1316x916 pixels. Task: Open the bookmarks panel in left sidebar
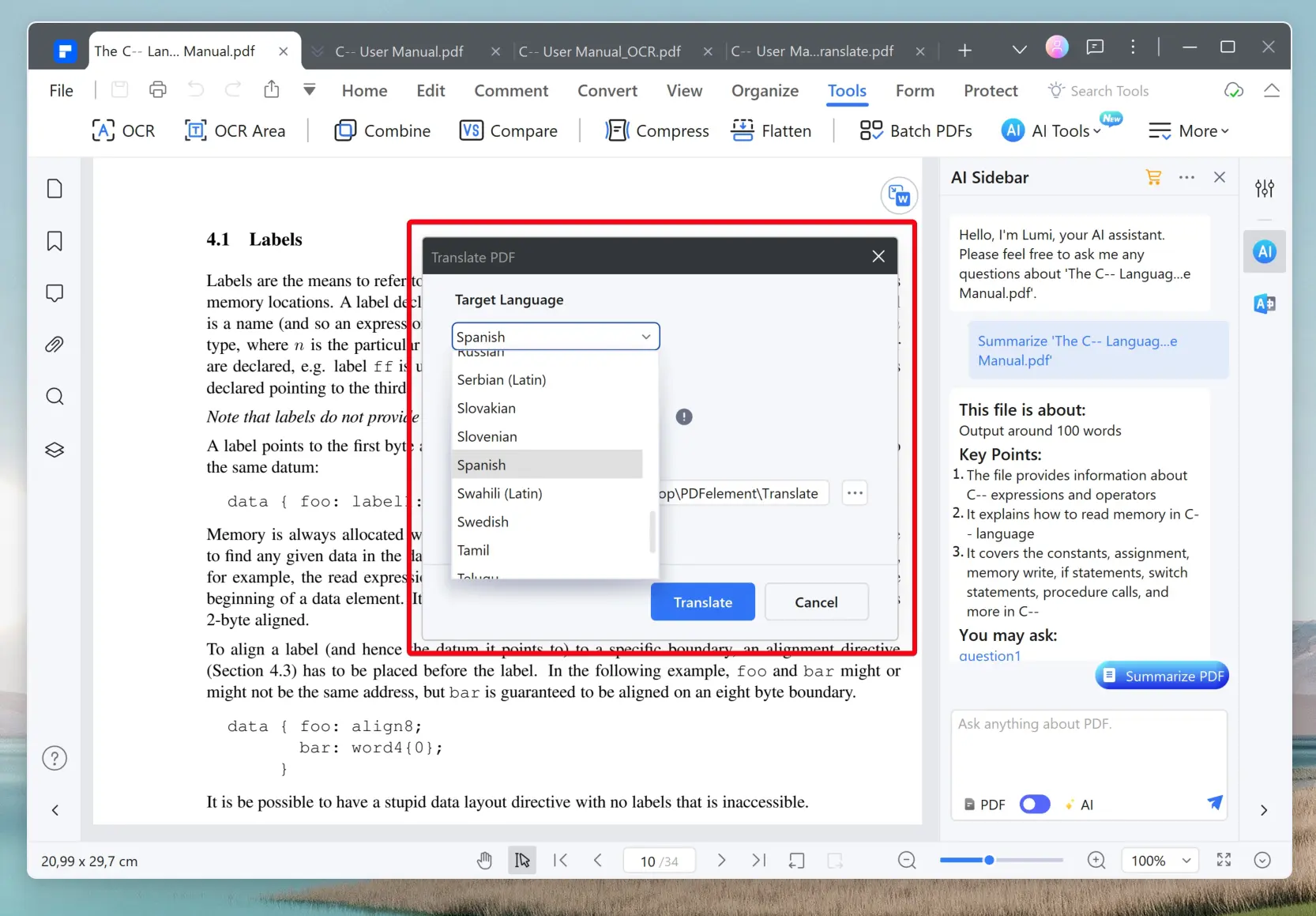point(55,241)
